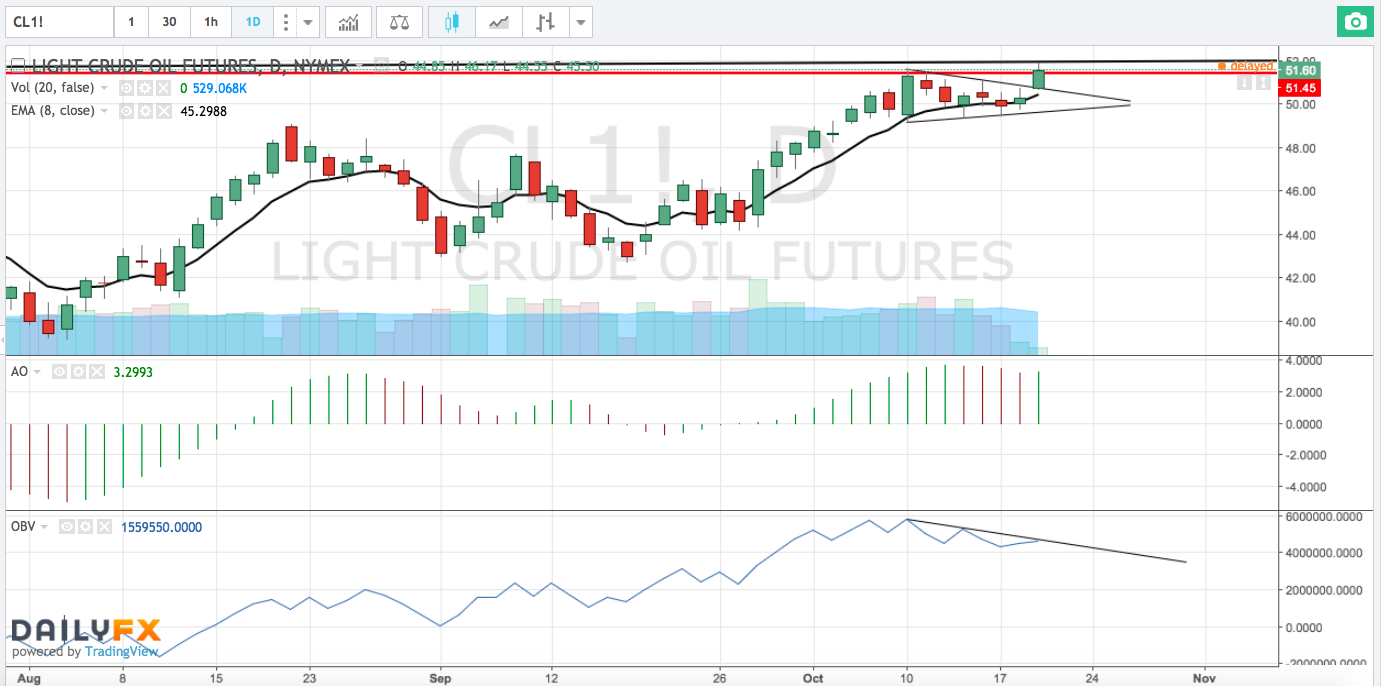This screenshot has height=686, width=1381.
Task: Toggle visibility eye of AO indicator
Action: pos(60,372)
